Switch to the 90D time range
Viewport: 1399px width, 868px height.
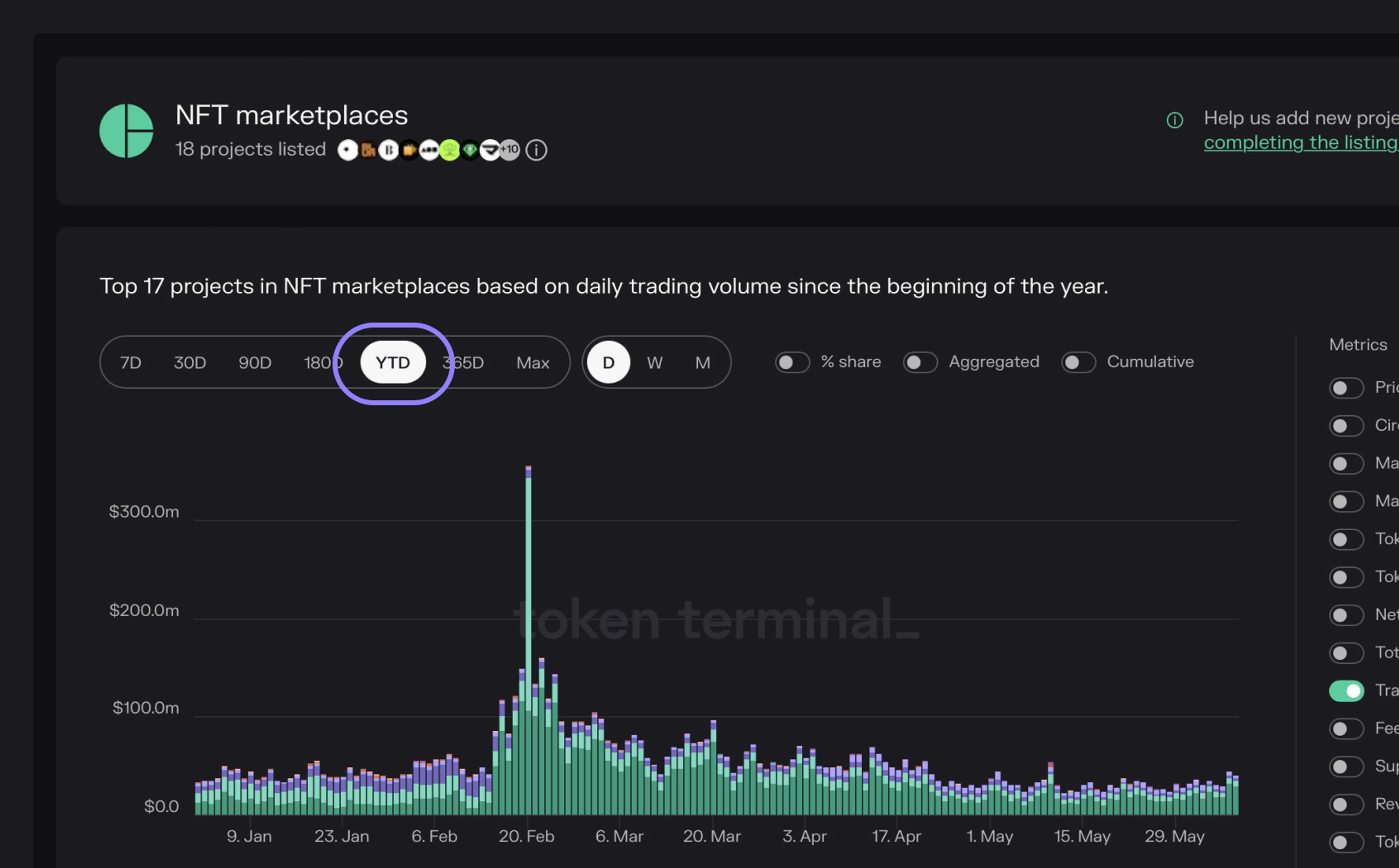coord(255,363)
